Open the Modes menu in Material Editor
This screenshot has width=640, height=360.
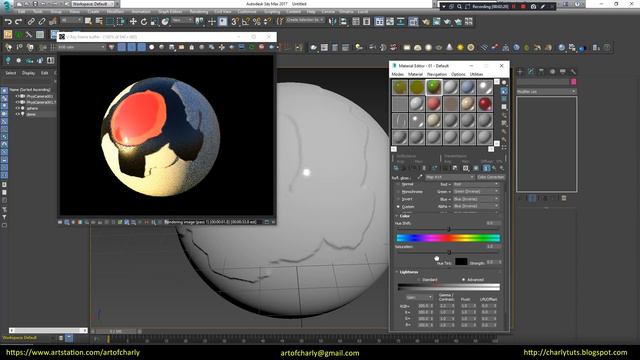tap(398, 74)
